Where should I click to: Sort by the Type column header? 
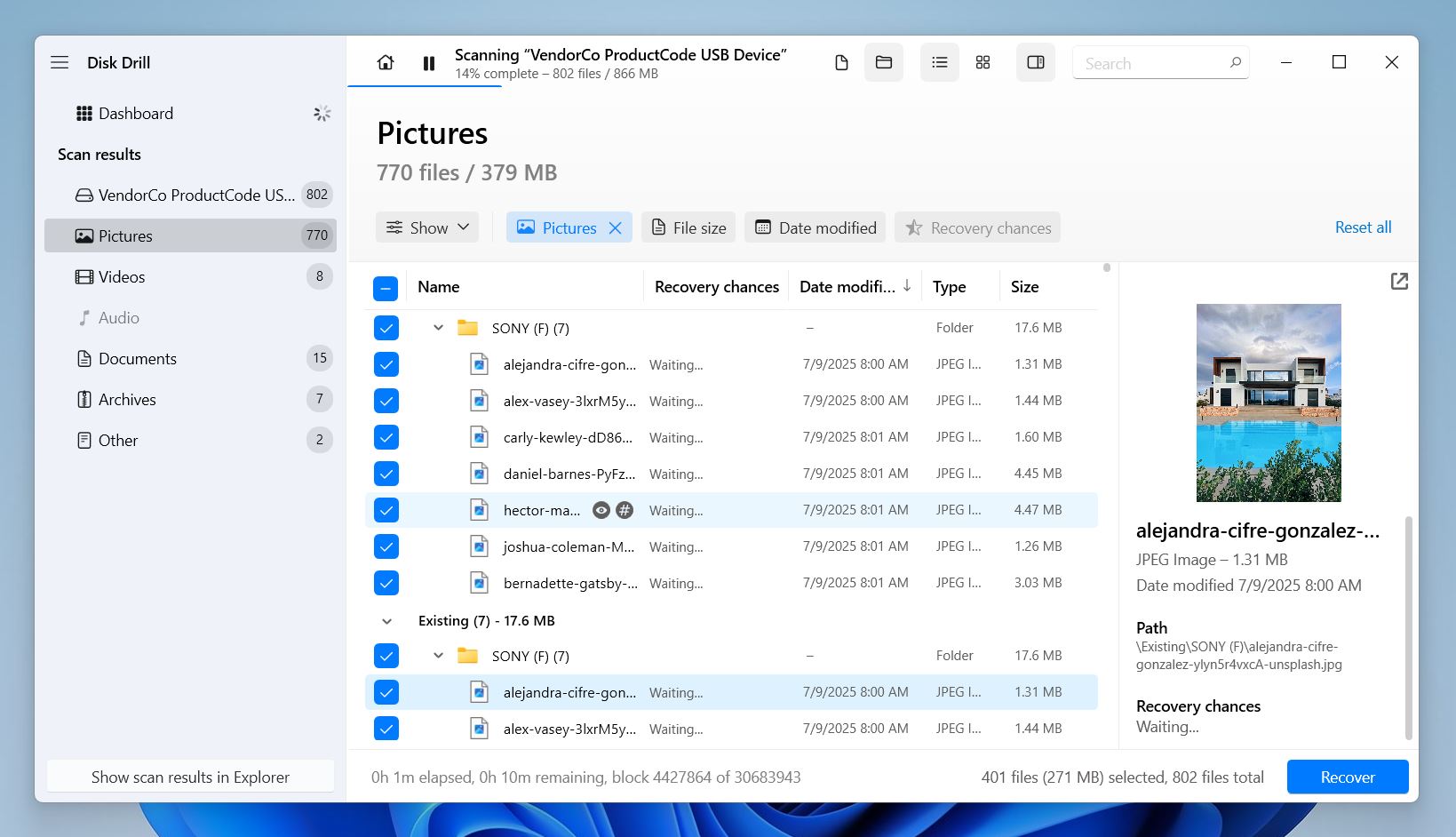coord(950,287)
